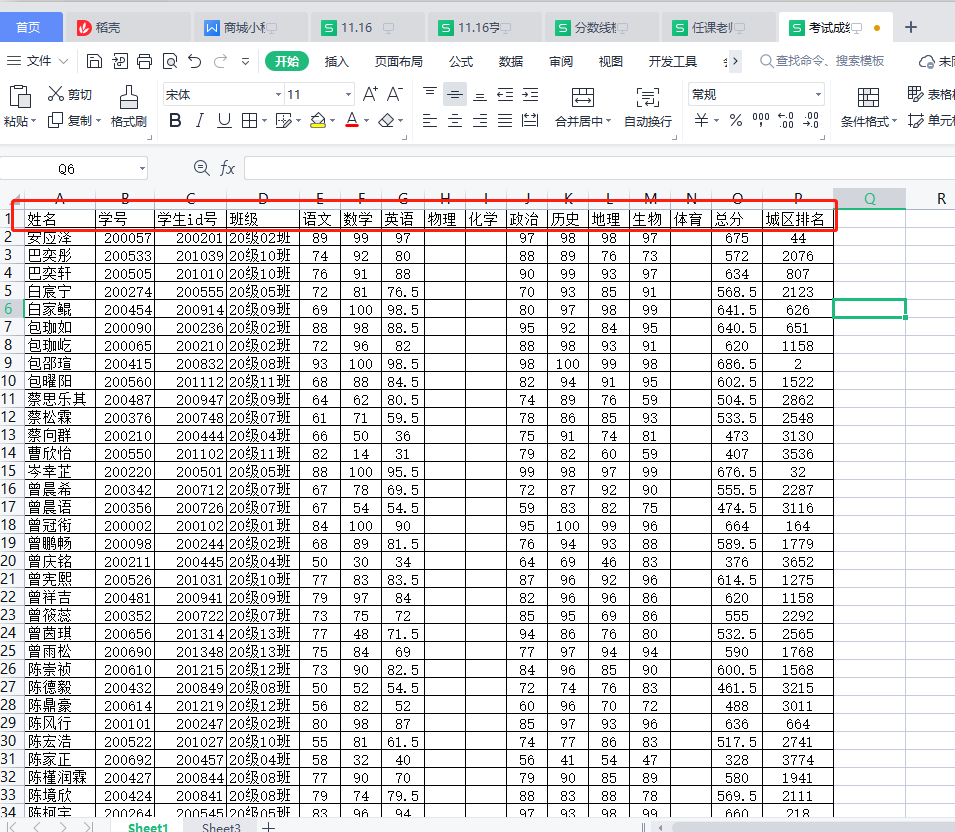Toggle italic formatting
Screen dimensions: 955x832
199,121
